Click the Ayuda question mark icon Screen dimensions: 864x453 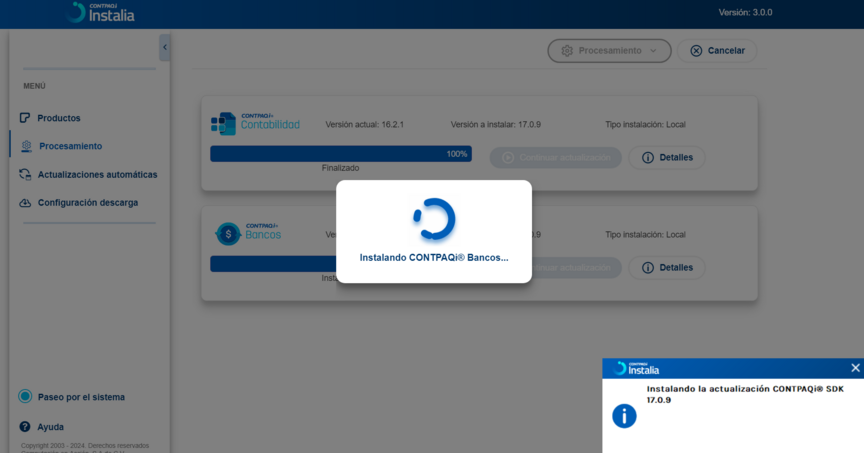[x=25, y=427]
